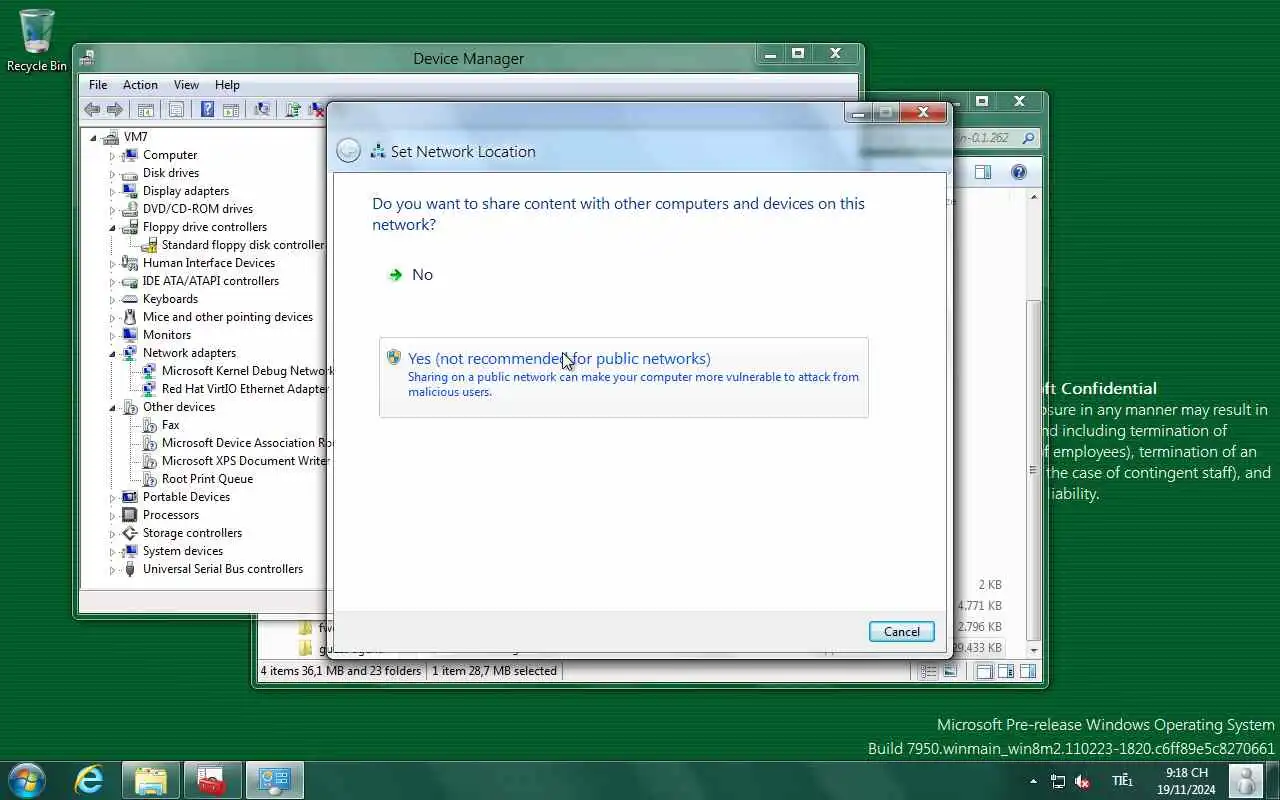Viewport: 1280px width, 800px height.
Task: Select the Fax device
Action: 170,425
